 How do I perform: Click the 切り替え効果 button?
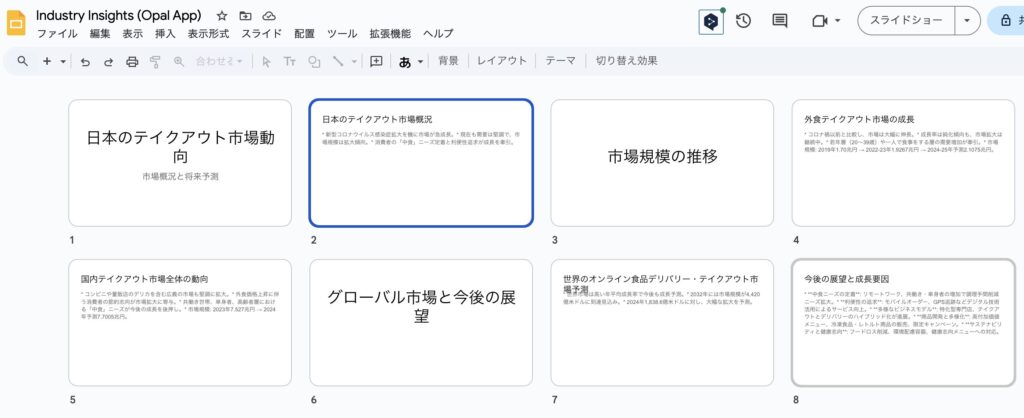(626, 61)
